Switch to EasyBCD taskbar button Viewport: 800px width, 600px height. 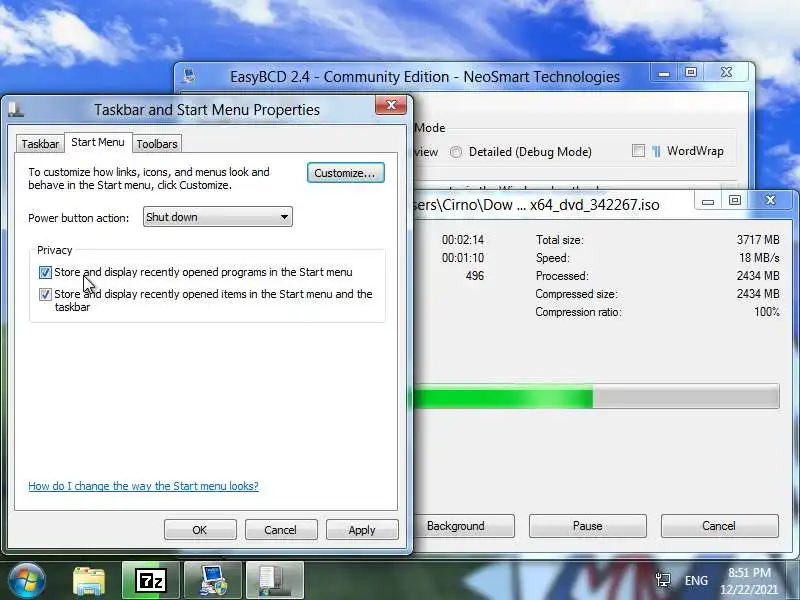[x=213, y=580]
